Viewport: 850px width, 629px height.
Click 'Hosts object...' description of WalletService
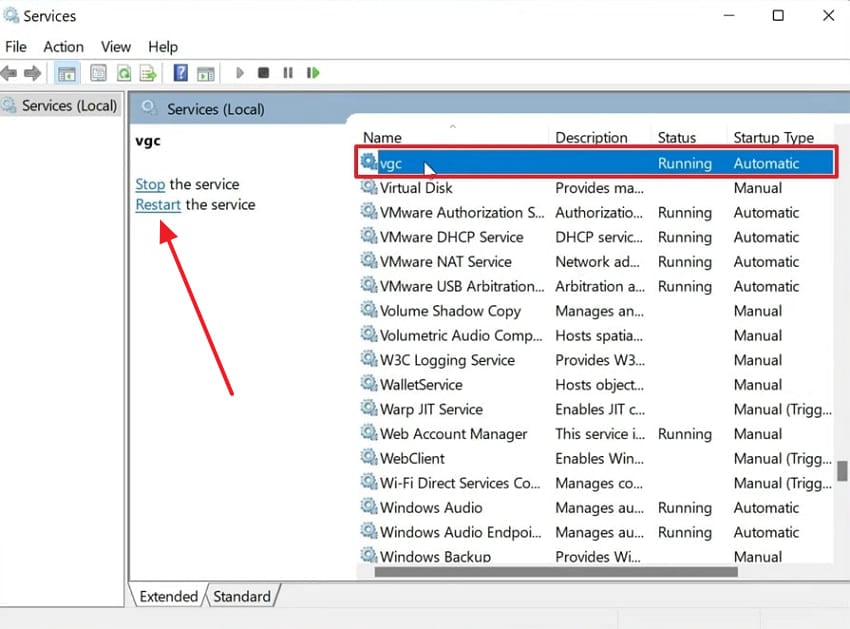pyautogui.click(x=599, y=384)
